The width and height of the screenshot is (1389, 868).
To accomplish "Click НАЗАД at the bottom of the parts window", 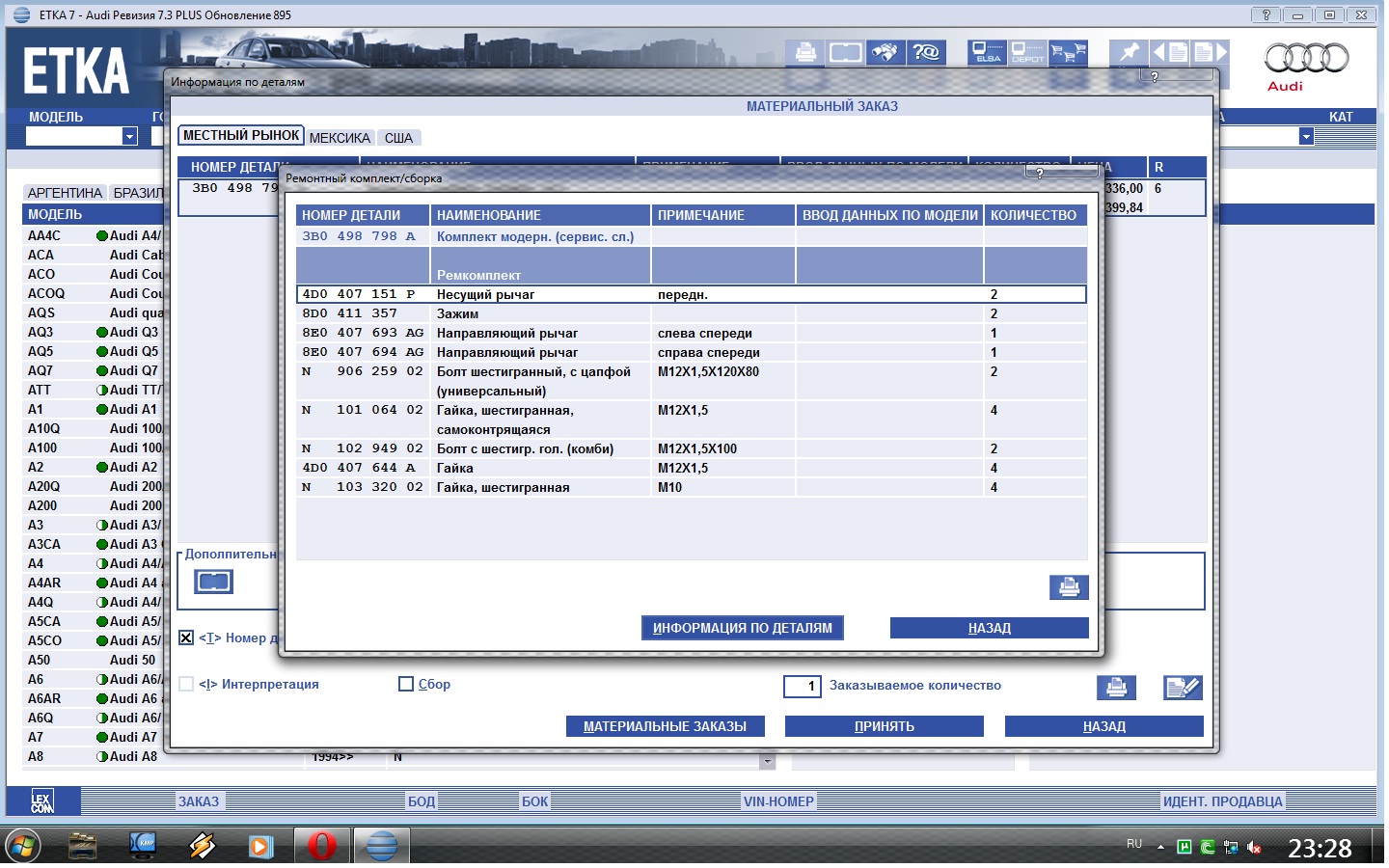I will point(1104,726).
